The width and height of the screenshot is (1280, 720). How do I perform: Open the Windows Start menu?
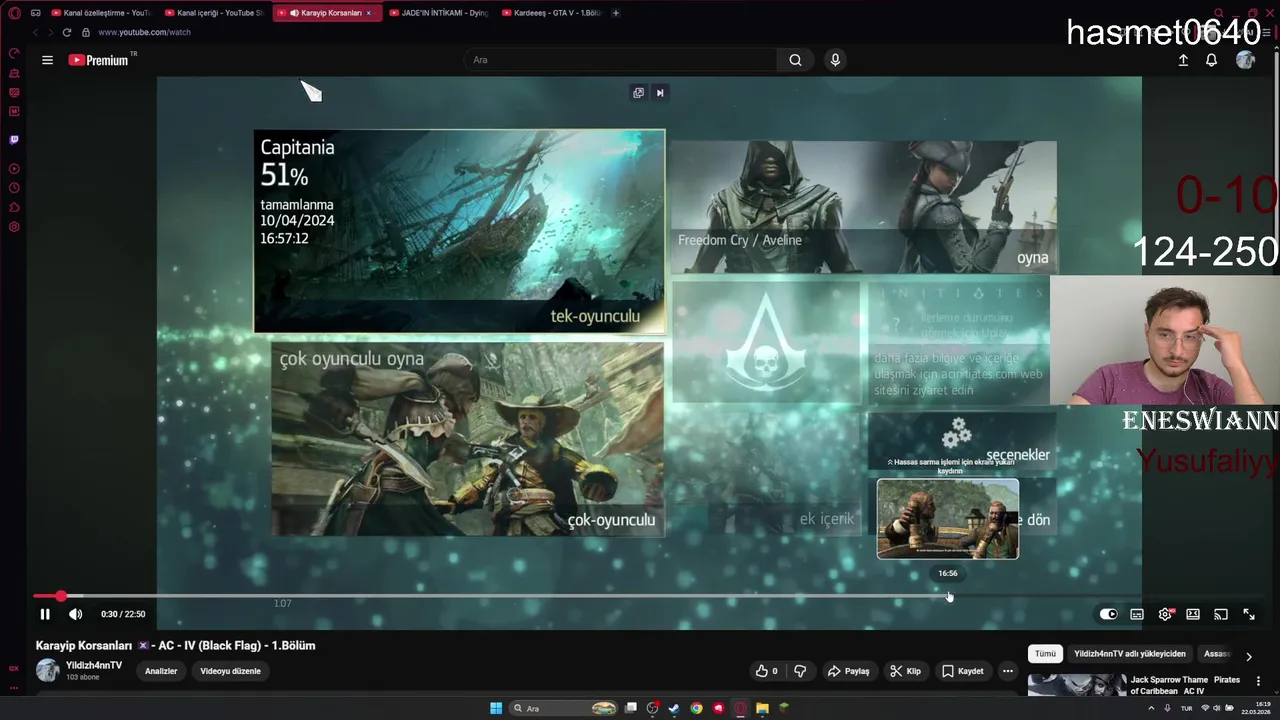pyautogui.click(x=496, y=708)
